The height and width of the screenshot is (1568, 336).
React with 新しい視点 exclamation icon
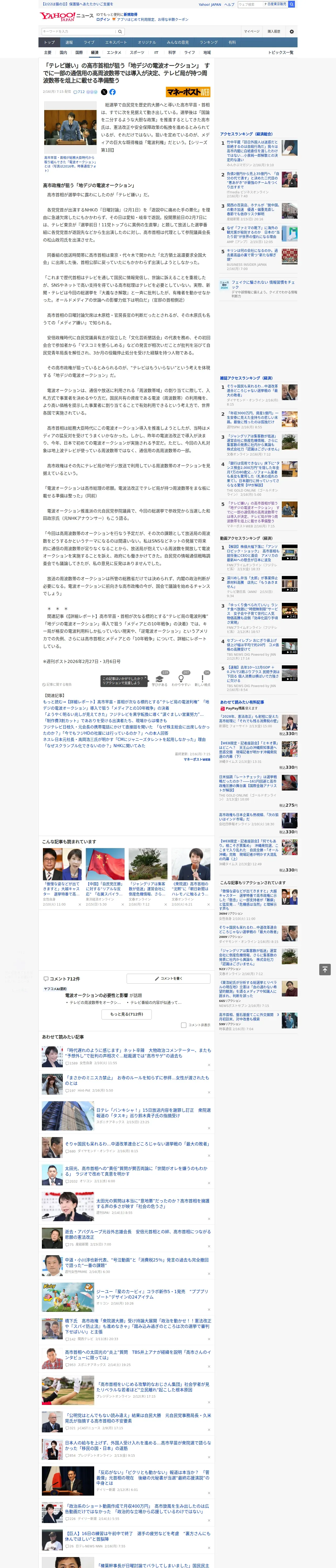click(203, 678)
